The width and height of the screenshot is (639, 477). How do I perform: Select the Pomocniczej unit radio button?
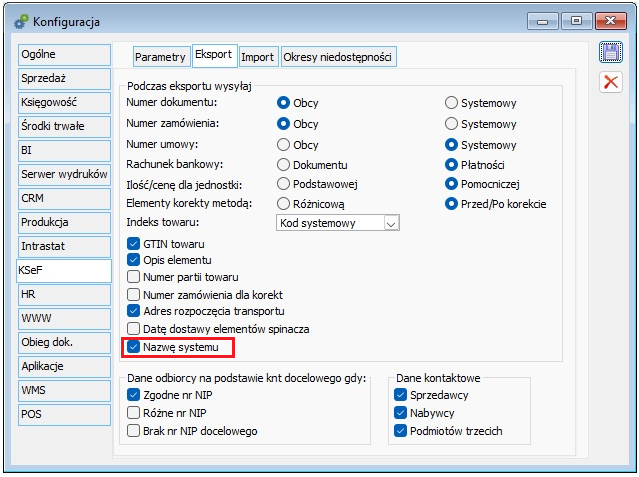[x=451, y=184]
